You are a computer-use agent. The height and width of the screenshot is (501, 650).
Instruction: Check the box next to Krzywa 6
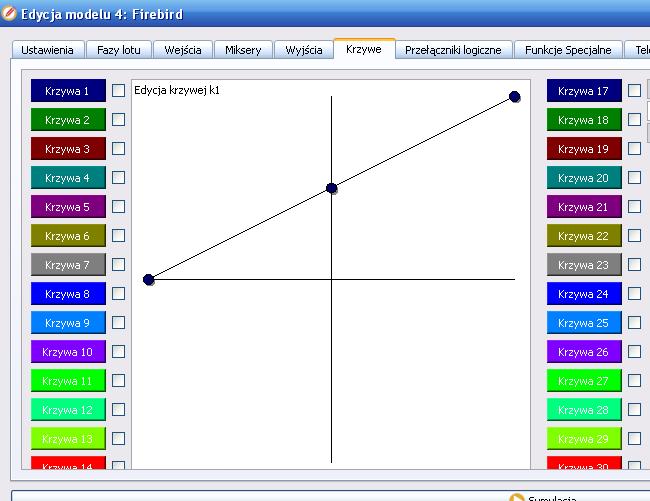tap(119, 236)
